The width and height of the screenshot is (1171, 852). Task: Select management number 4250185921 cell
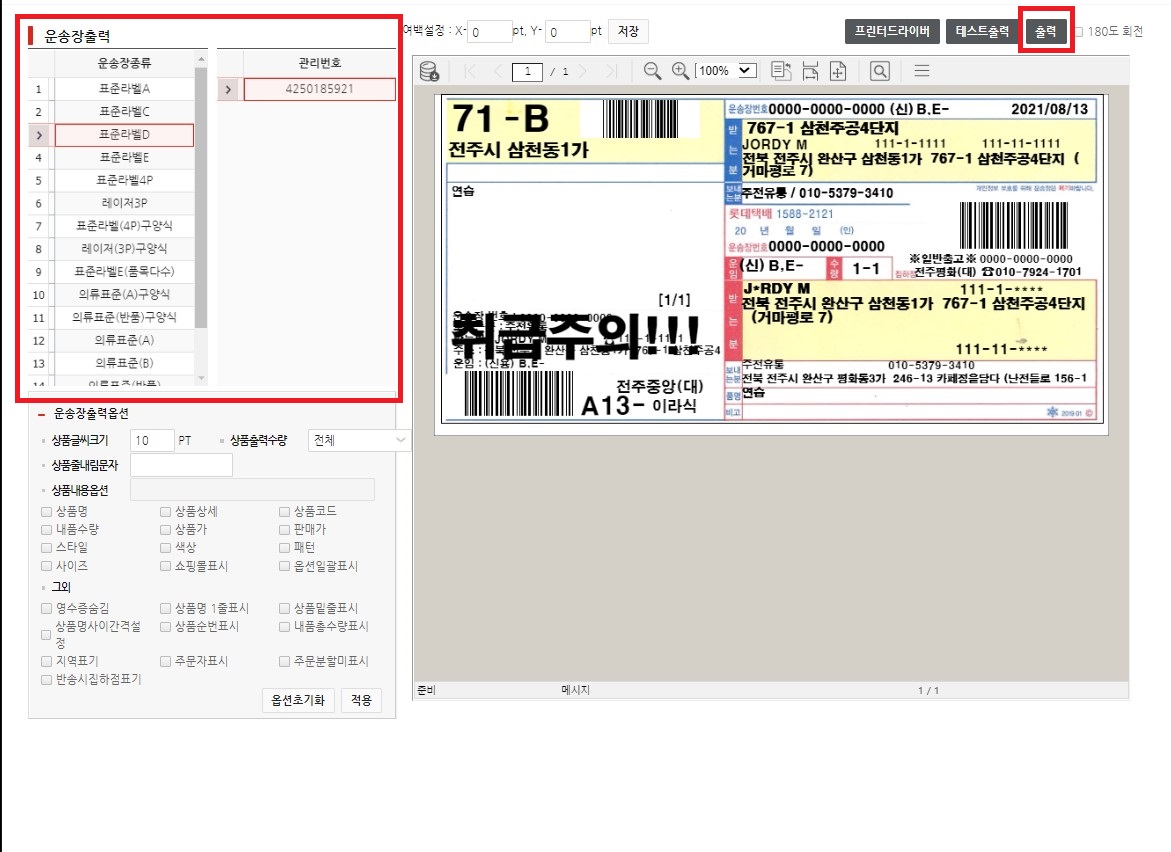(x=320, y=89)
